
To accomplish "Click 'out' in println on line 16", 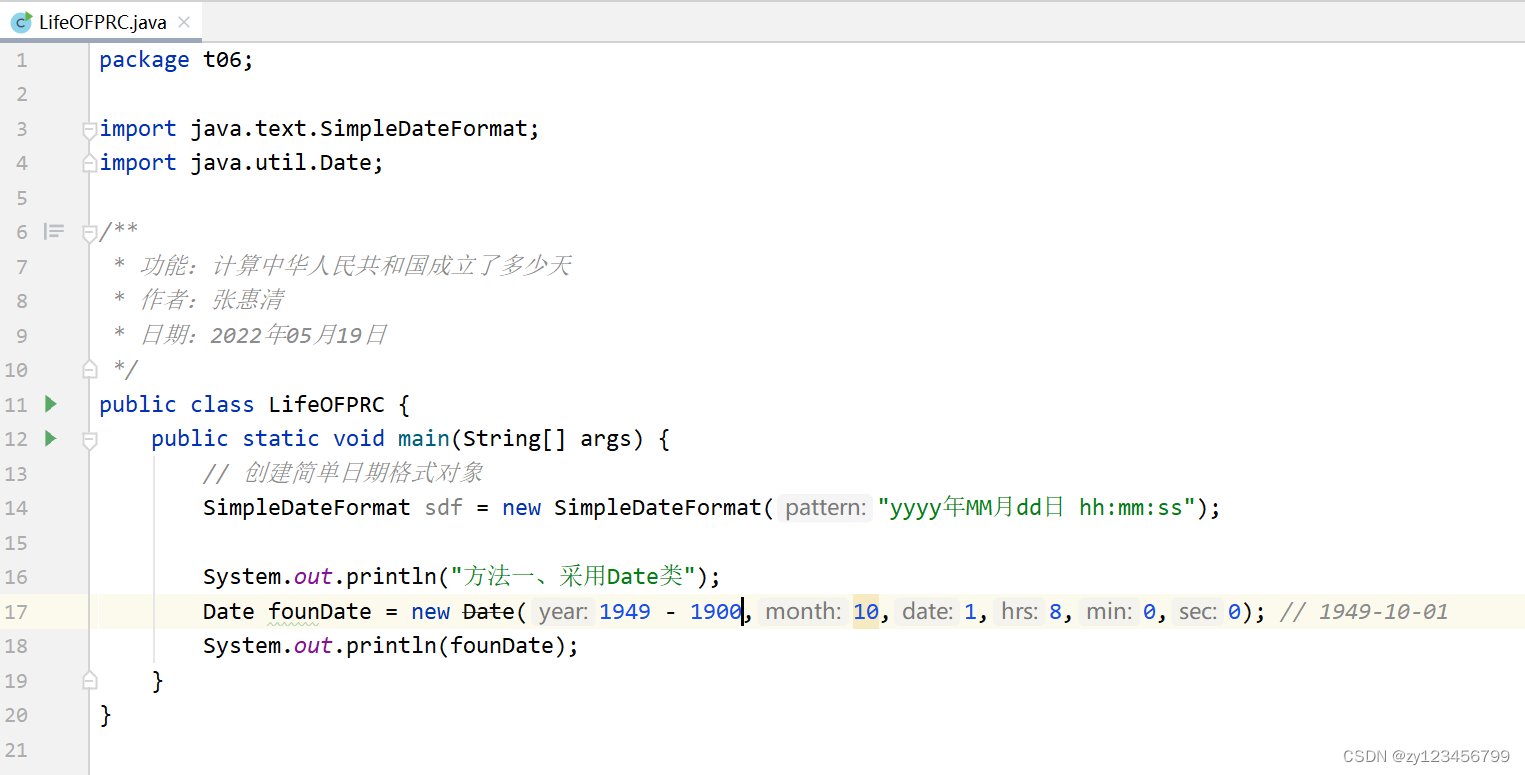I will 313,576.
